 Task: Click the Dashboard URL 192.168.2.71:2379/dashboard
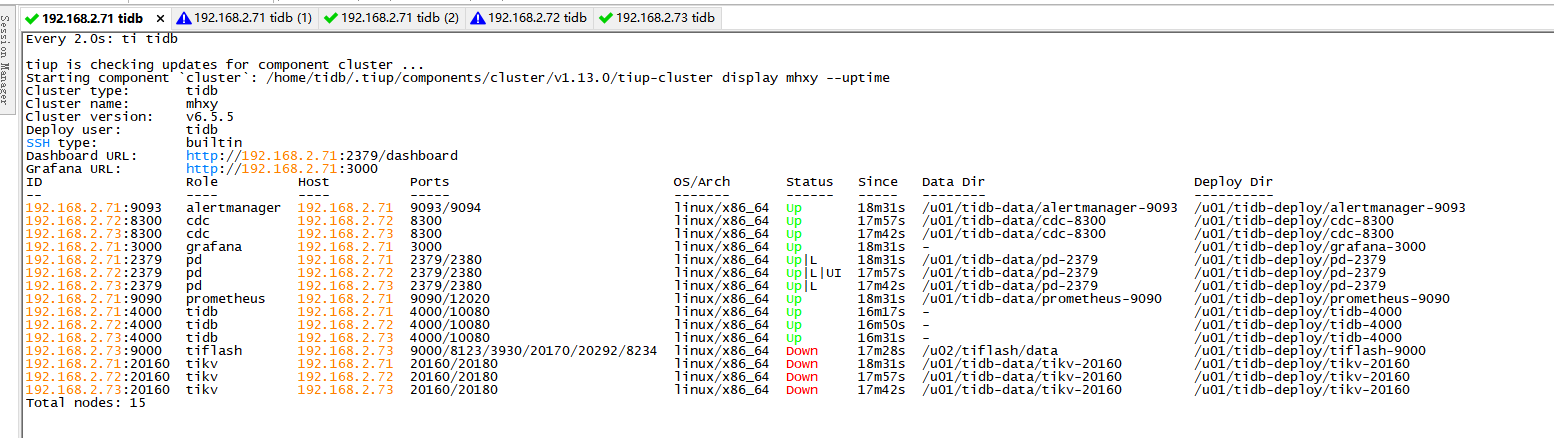pos(322,156)
